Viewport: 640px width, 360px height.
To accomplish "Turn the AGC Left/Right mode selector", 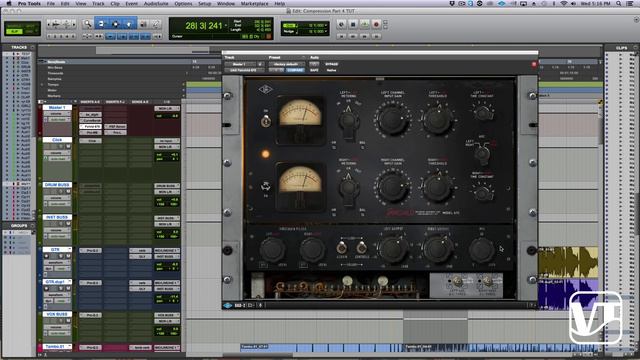I will pos(482,153).
